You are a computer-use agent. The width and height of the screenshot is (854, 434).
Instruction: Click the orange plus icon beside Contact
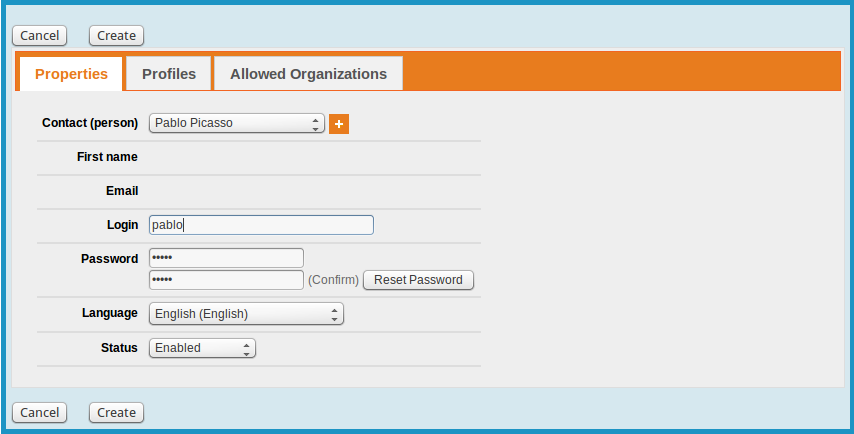pyautogui.click(x=339, y=124)
